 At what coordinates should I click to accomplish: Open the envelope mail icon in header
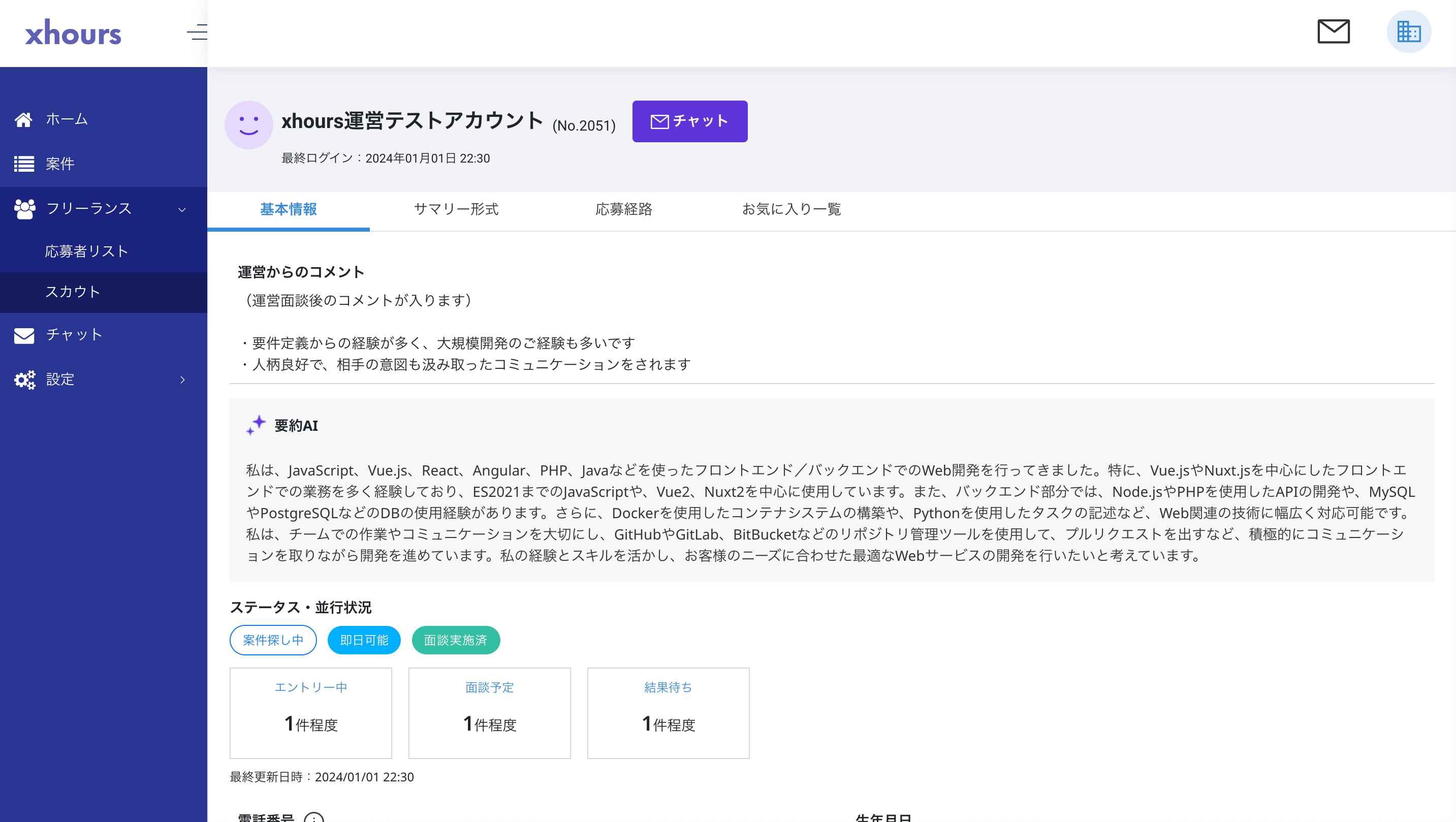(x=1334, y=31)
